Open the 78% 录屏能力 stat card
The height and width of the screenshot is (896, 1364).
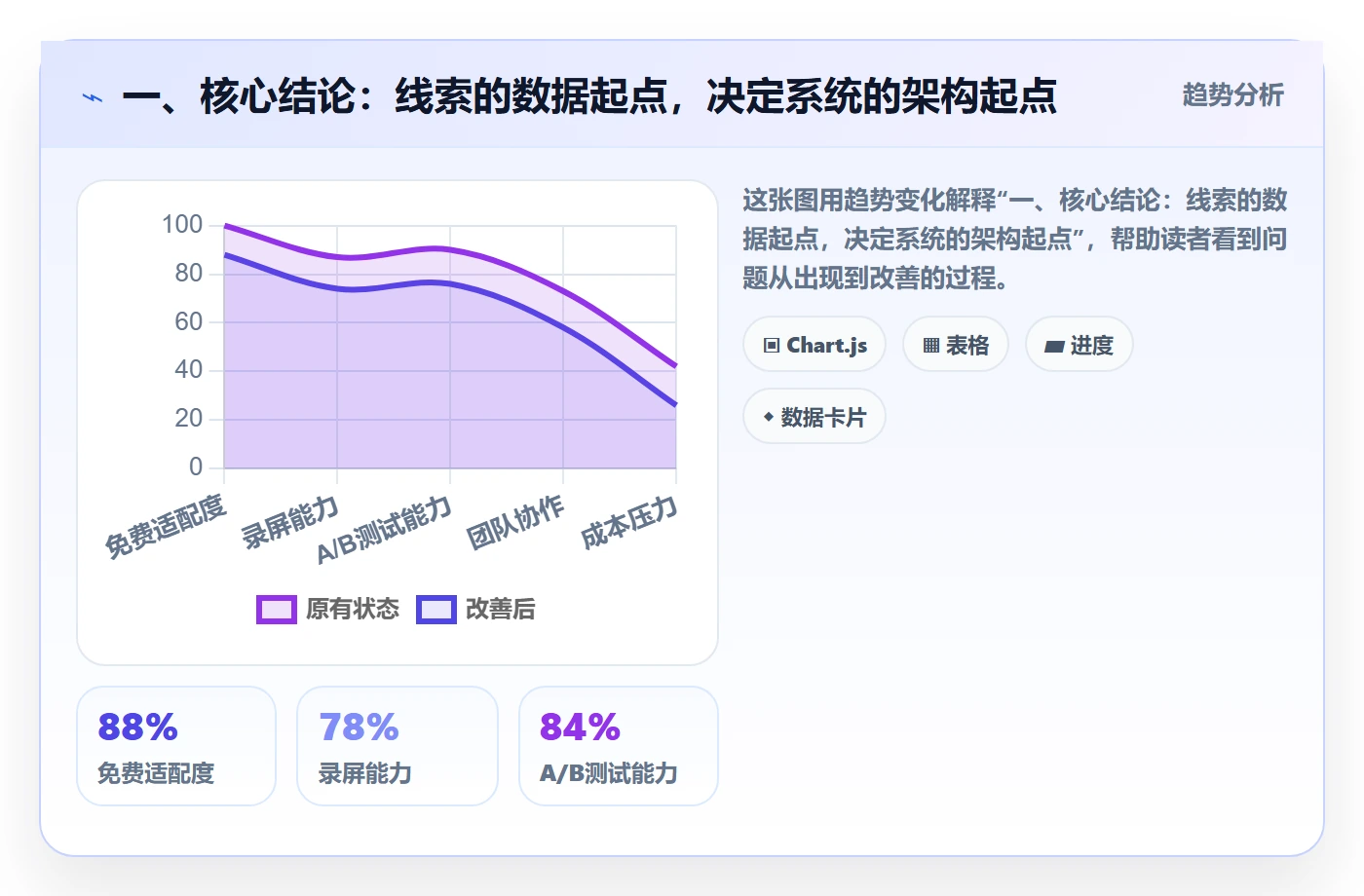tap(398, 746)
